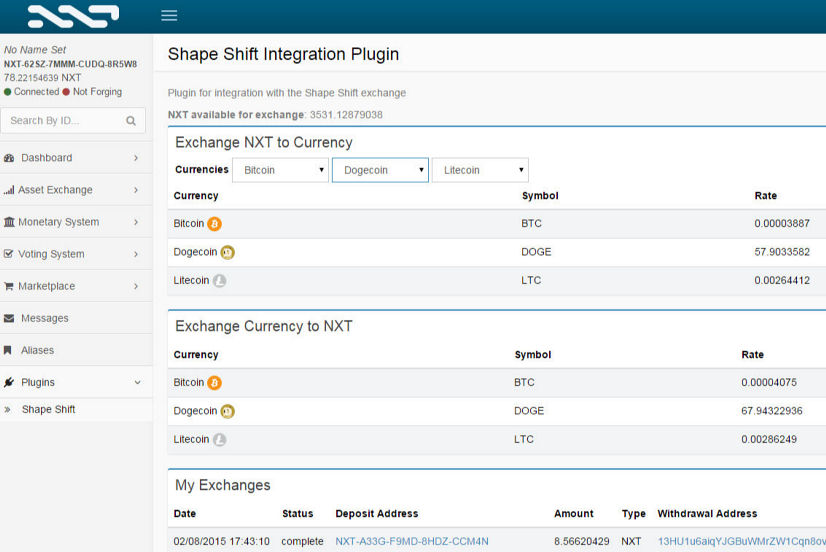Click Litecoin icon in NXT to Currency table
Image resolution: width=826 pixels, height=552 pixels.
pos(220,281)
